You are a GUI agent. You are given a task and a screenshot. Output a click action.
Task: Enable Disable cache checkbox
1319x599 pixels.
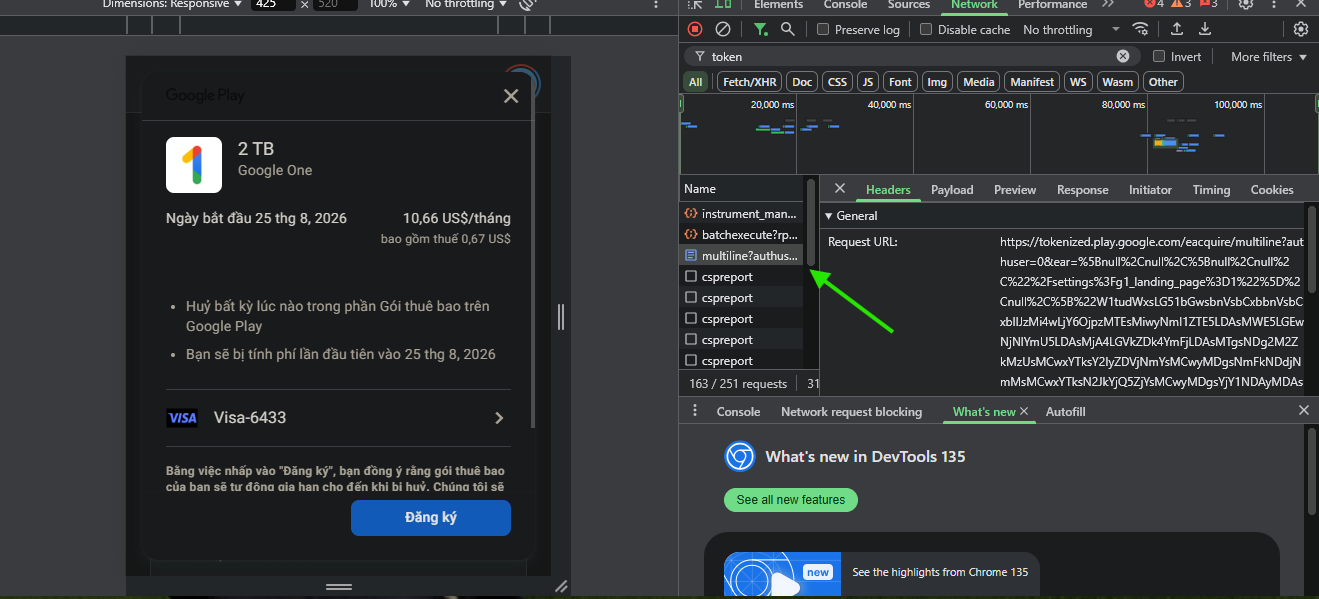pyautogui.click(x=926, y=30)
